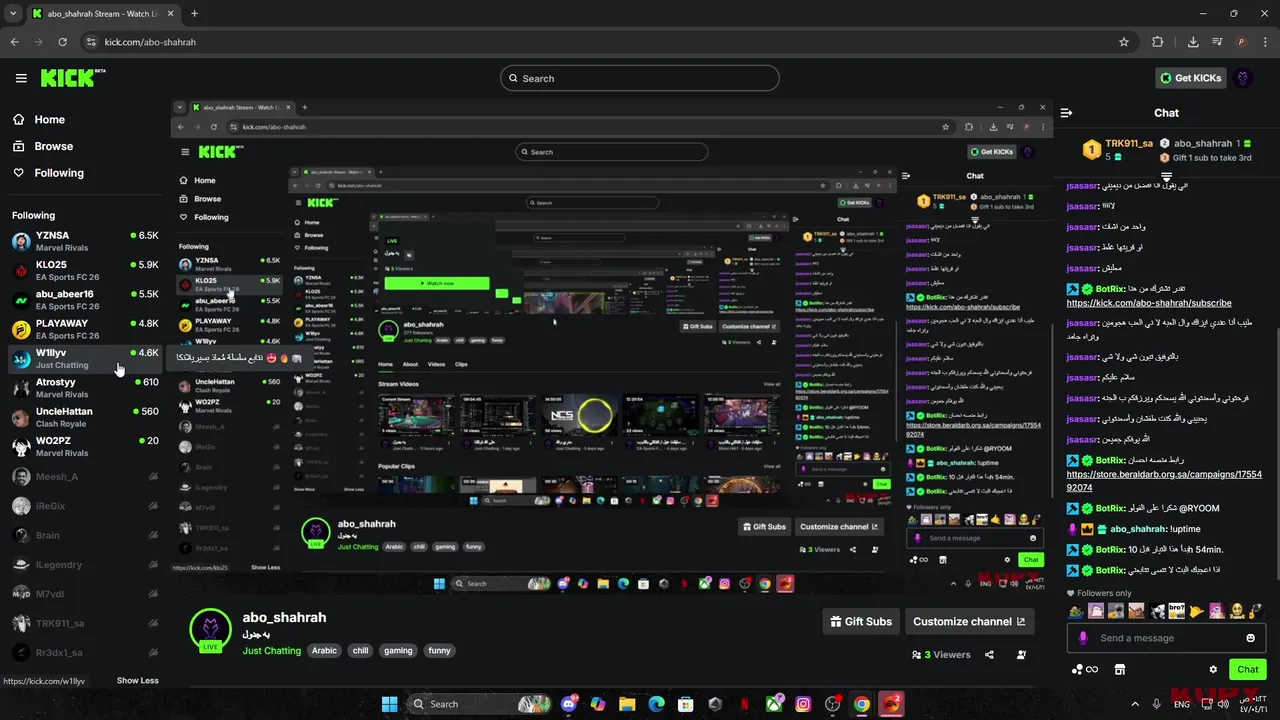Reload the page
The width and height of the screenshot is (1280, 720).
(62, 42)
